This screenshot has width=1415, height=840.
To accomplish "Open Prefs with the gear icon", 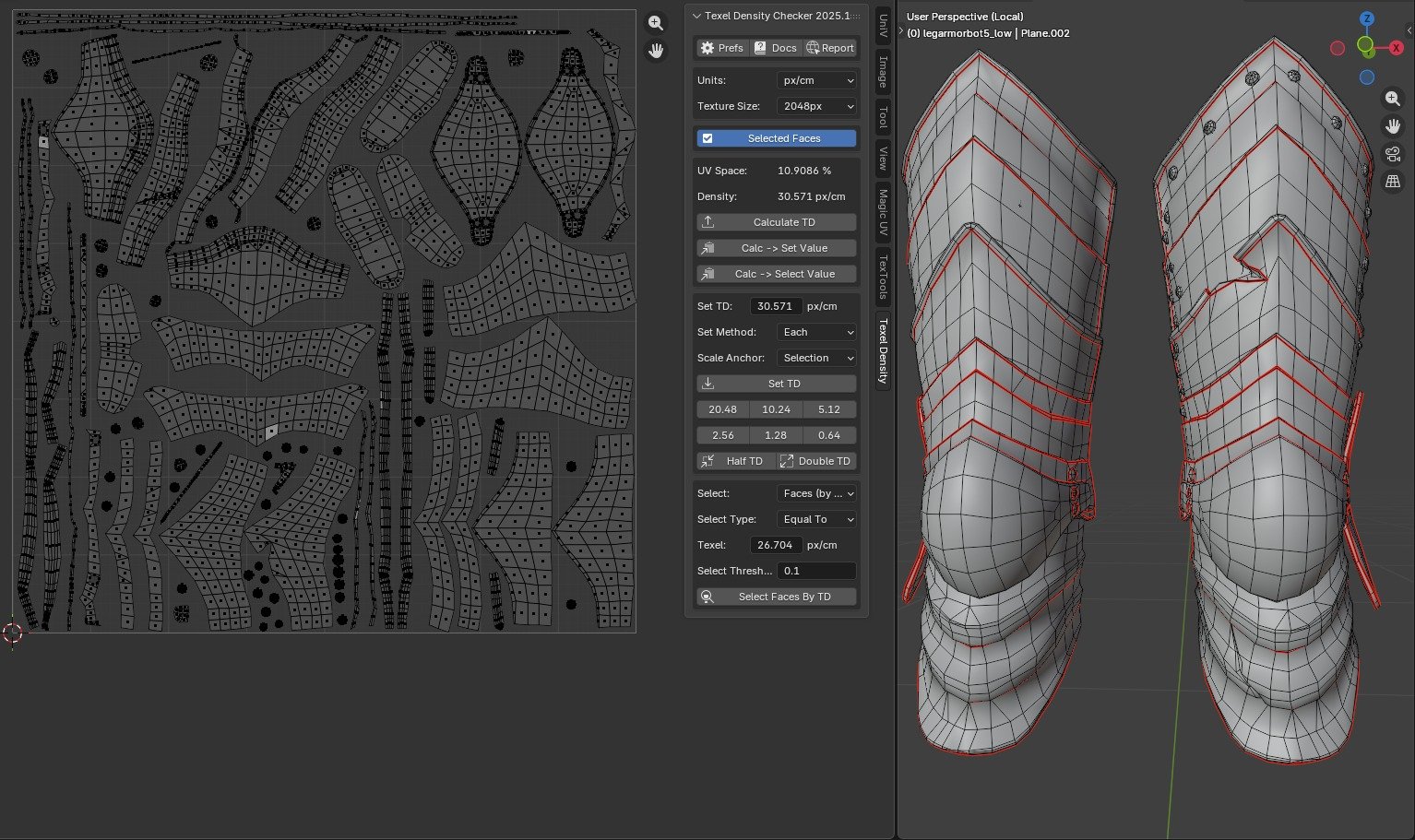I will pyautogui.click(x=721, y=48).
